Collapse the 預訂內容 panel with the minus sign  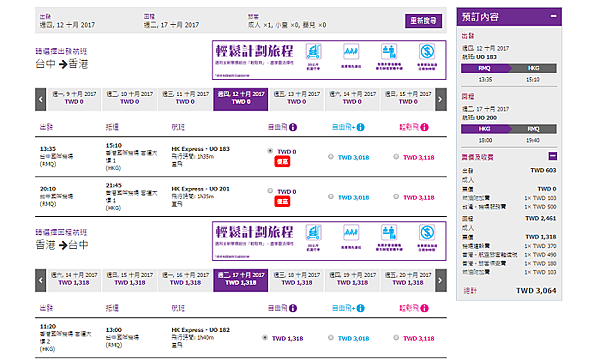tap(553, 16)
